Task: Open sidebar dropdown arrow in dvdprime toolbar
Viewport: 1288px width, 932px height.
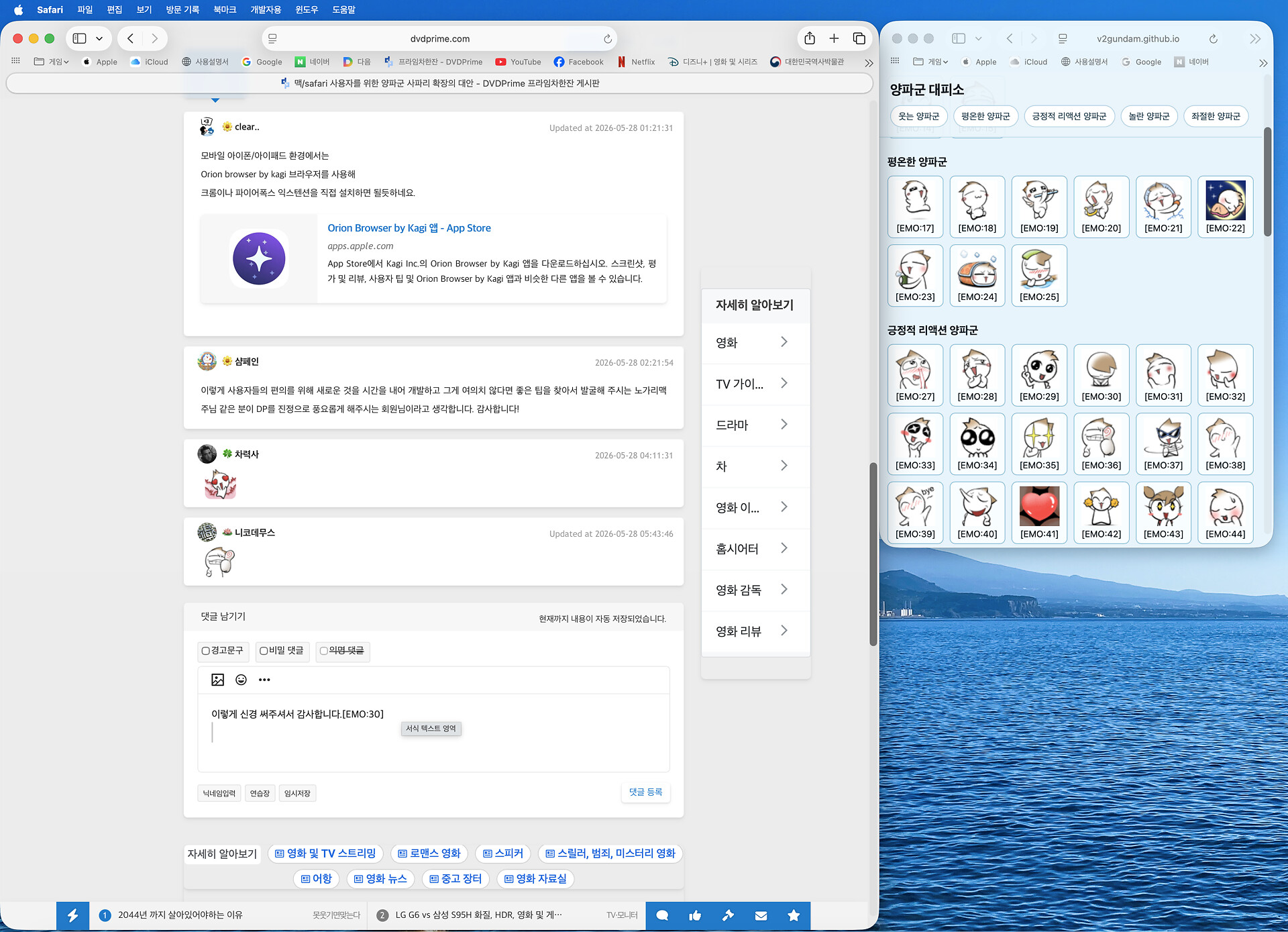Action: click(99, 38)
